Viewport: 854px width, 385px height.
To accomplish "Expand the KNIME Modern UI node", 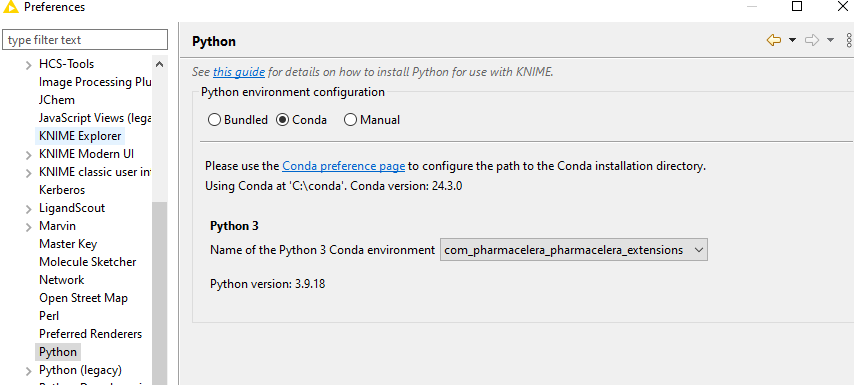I will coord(29,155).
